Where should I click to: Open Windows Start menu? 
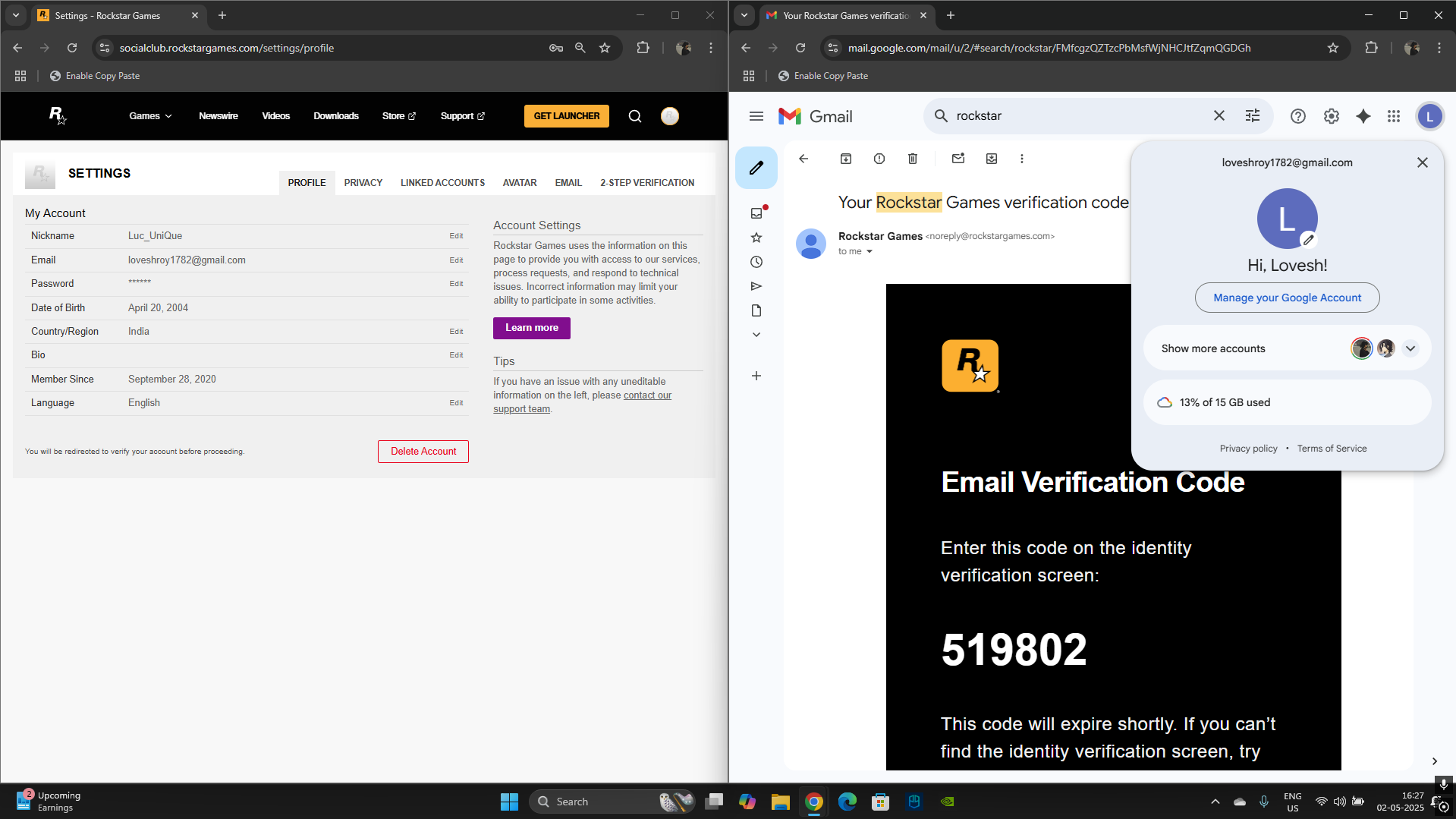click(509, 802)
